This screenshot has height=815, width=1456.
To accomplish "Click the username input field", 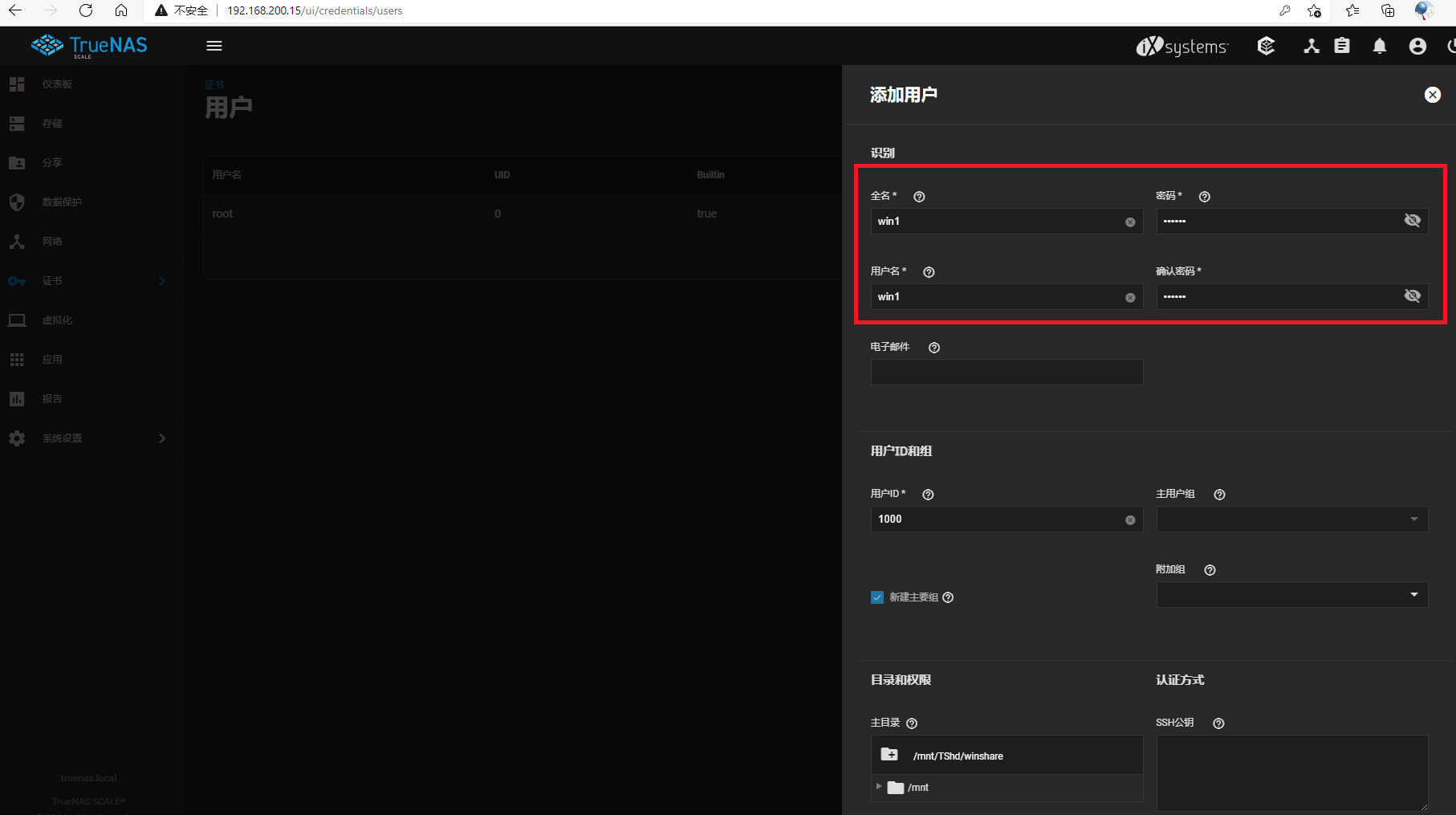I will [x=1007, y=297].
